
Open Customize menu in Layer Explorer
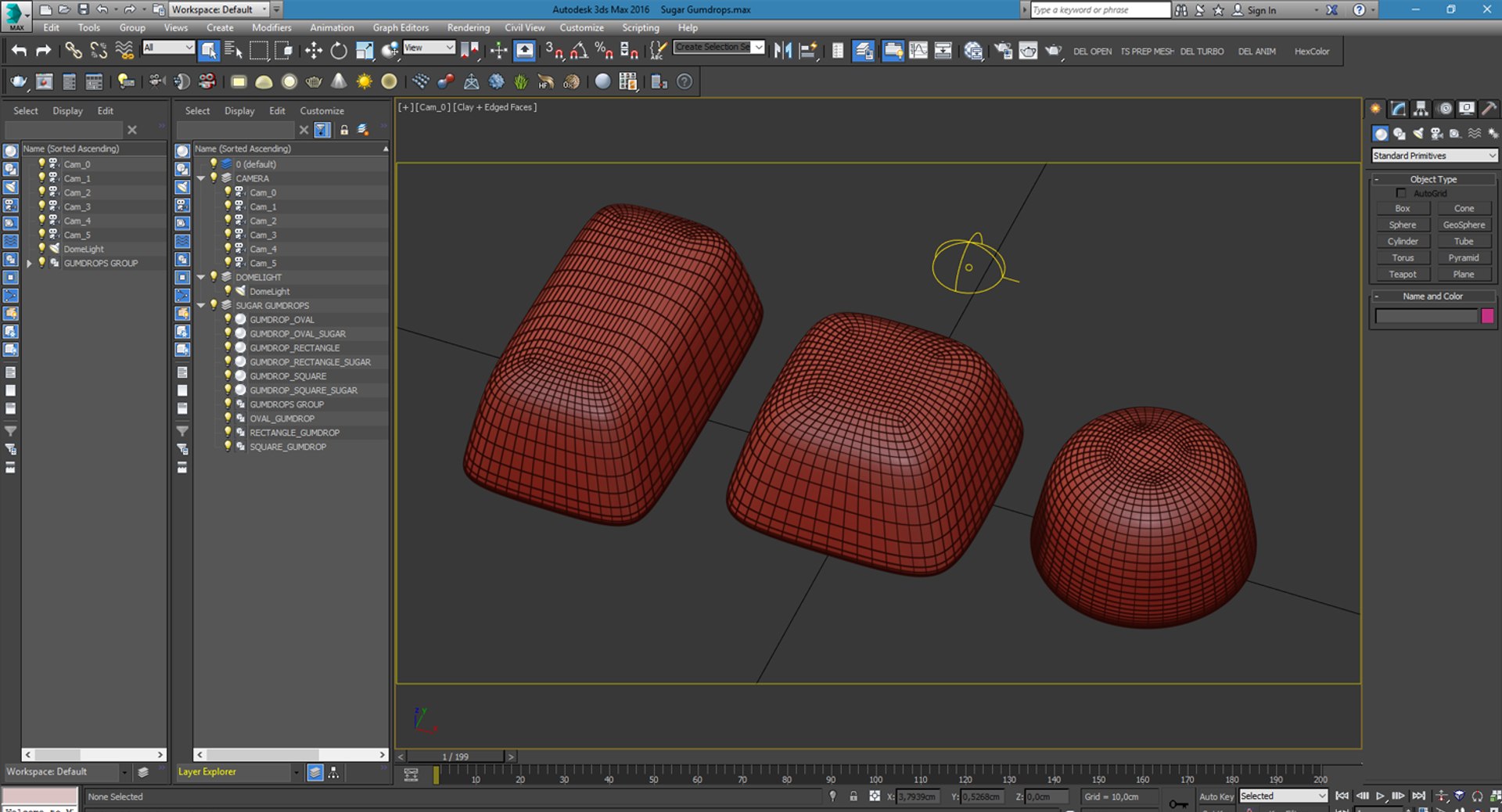point(322,111)
